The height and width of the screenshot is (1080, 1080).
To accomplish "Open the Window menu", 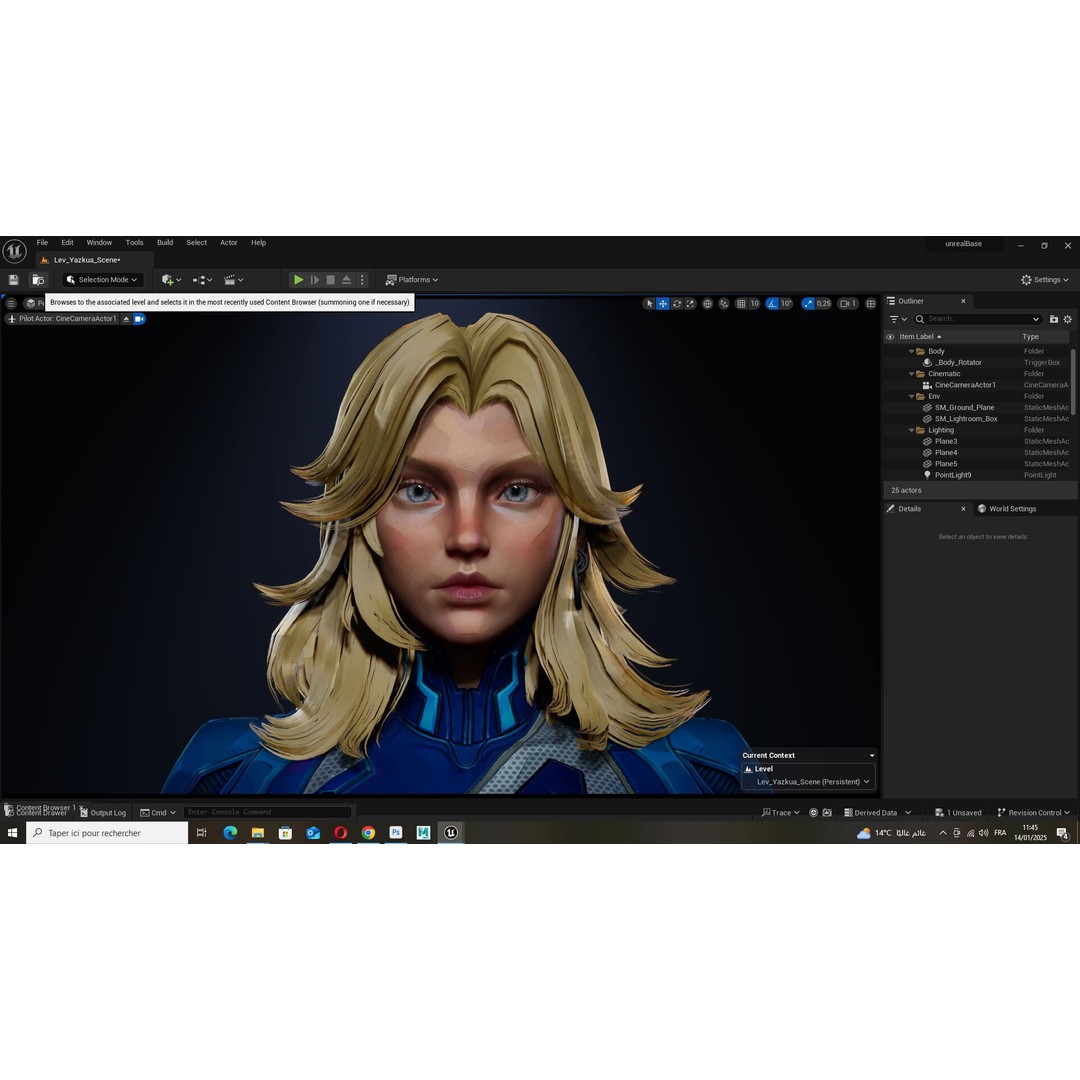I will click(x=99, y=242).
